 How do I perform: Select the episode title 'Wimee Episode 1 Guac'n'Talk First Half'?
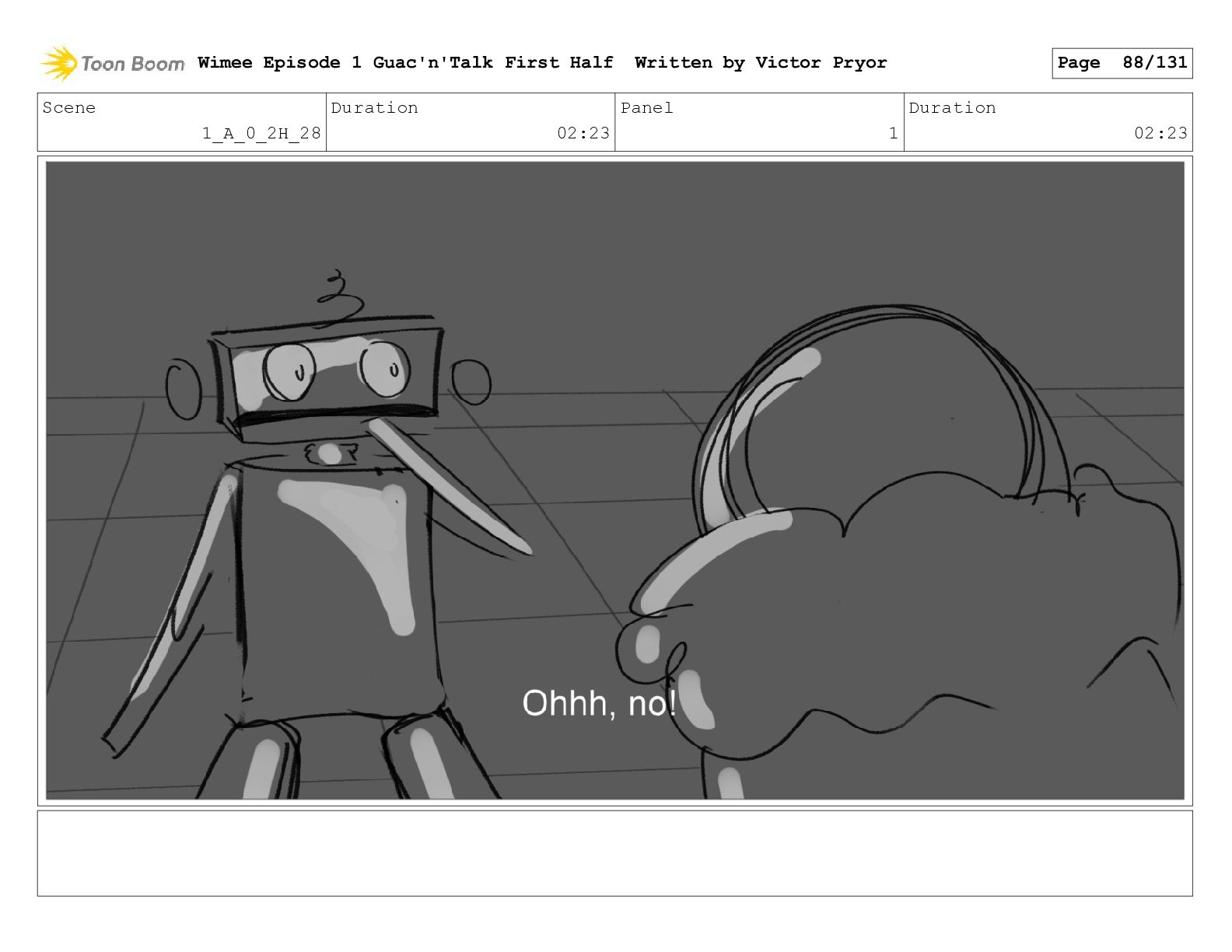point(405,62)
